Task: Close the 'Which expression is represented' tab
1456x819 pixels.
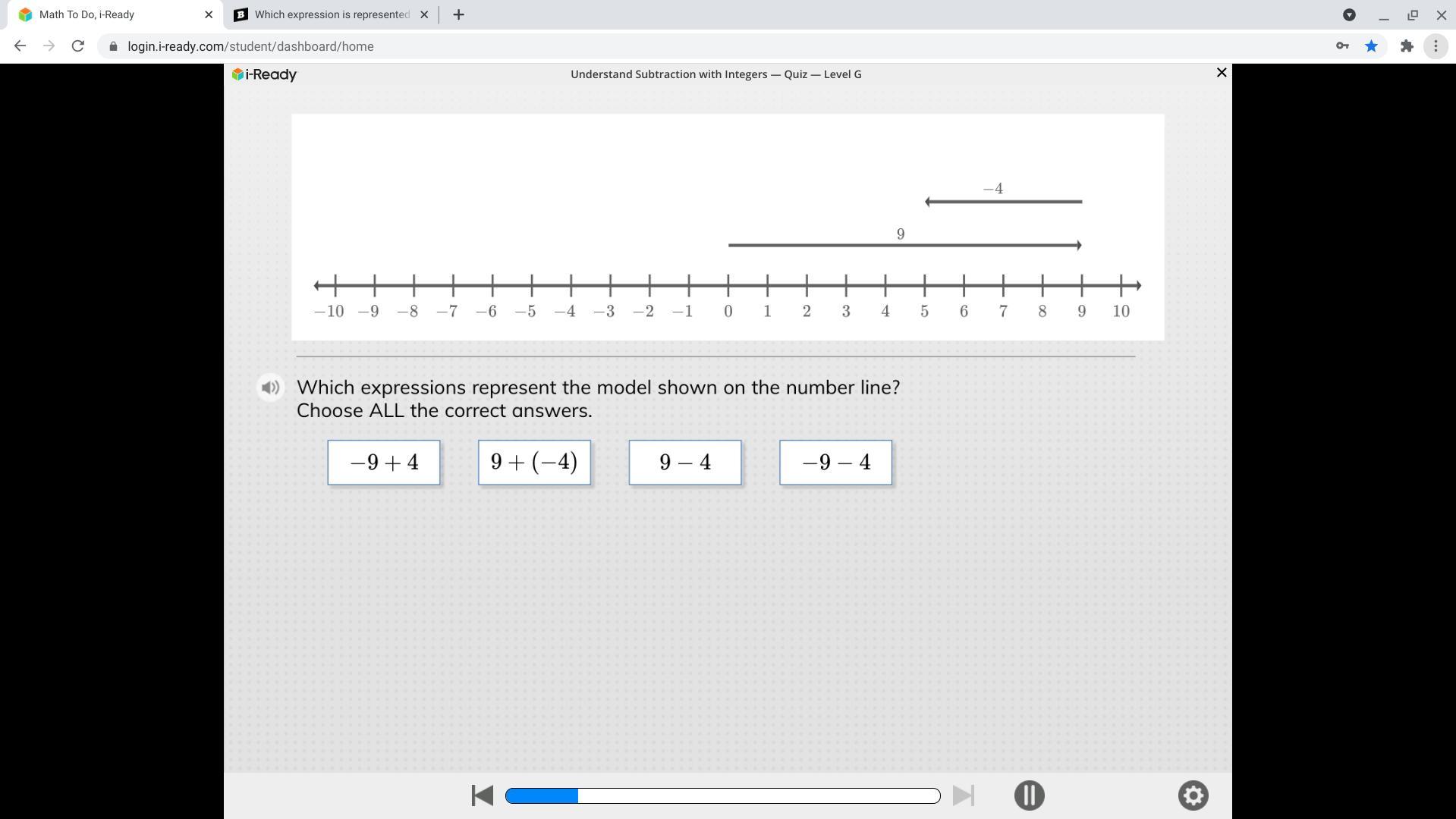Action: (x=424, y=14)
